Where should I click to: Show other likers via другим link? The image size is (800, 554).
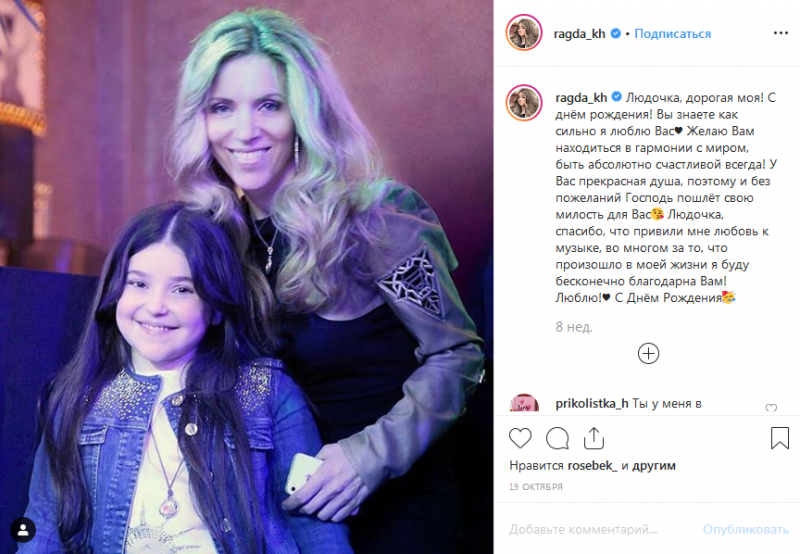pos(654,465)
